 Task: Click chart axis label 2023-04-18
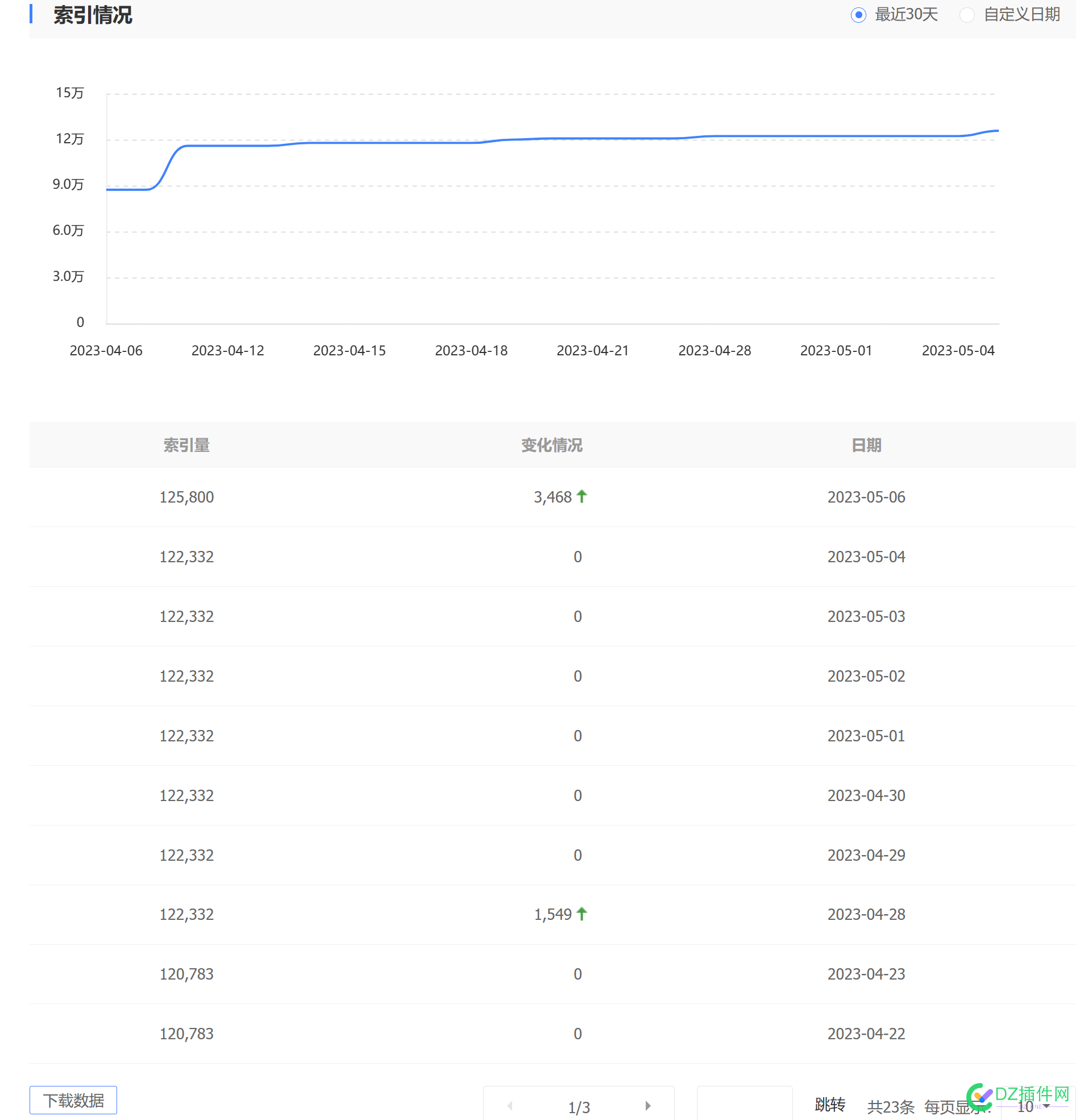click(471, 350)
